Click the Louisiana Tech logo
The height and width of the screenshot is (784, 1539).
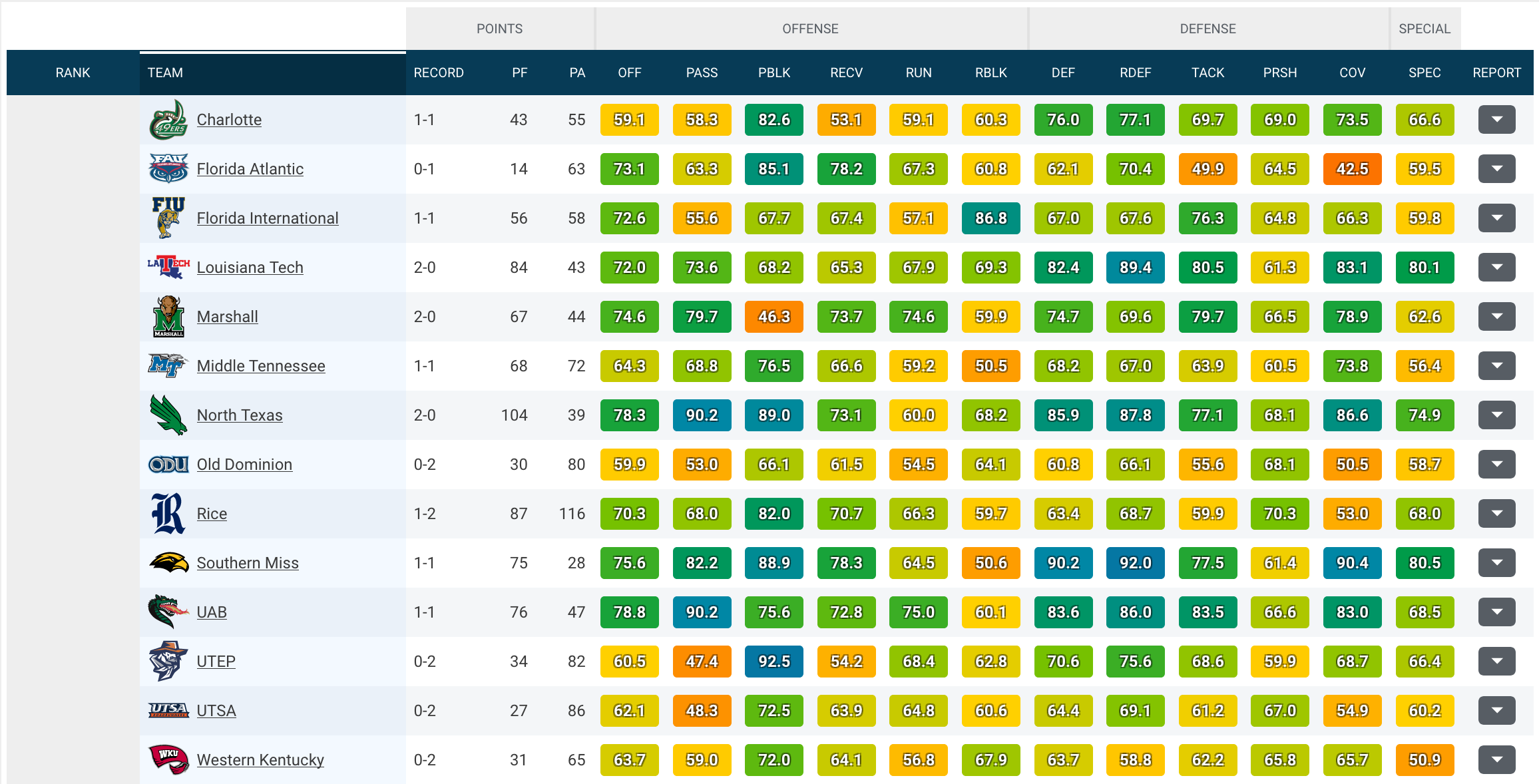(x=168, y=267)
